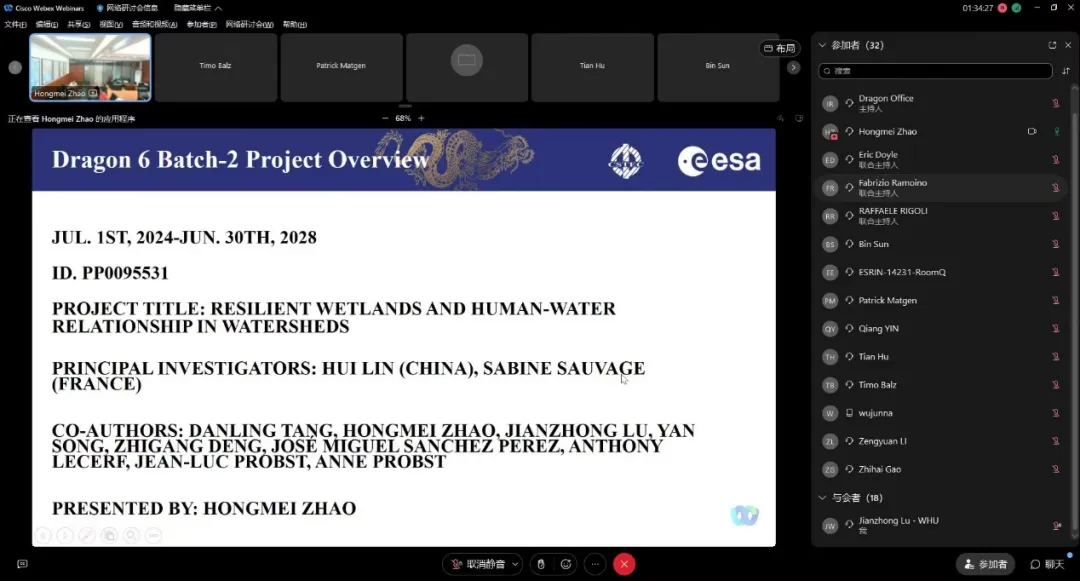Open audio options arrow beside 取消静音
Screen dimensions: 1080x581
click(516, 564)
